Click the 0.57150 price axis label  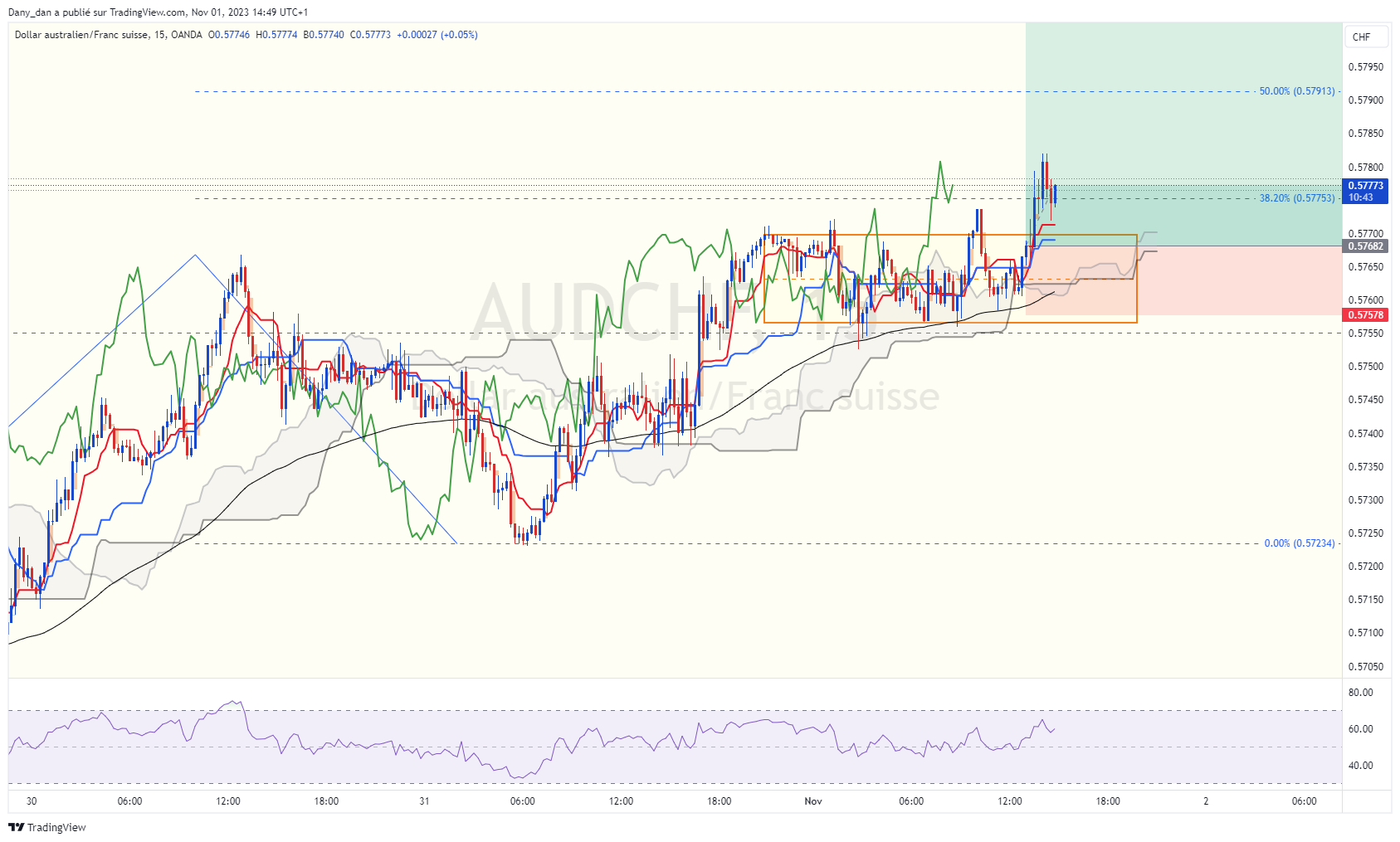tap(1366, 600)
